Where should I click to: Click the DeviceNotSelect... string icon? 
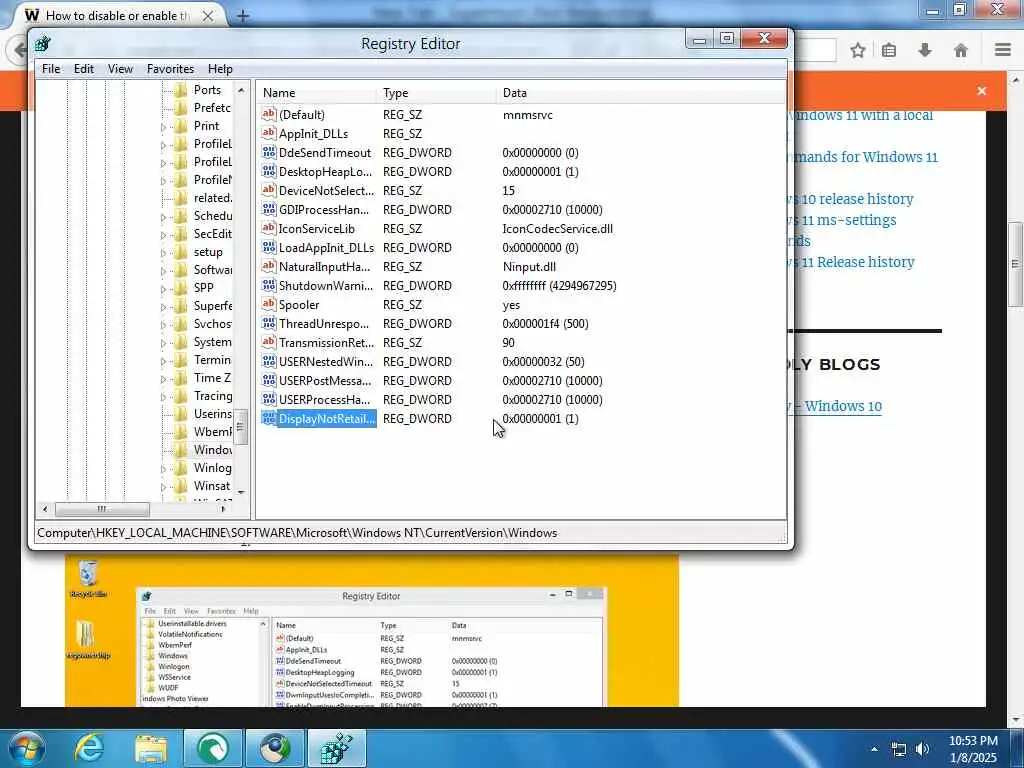pyautogui.click(x=268, y=190)
